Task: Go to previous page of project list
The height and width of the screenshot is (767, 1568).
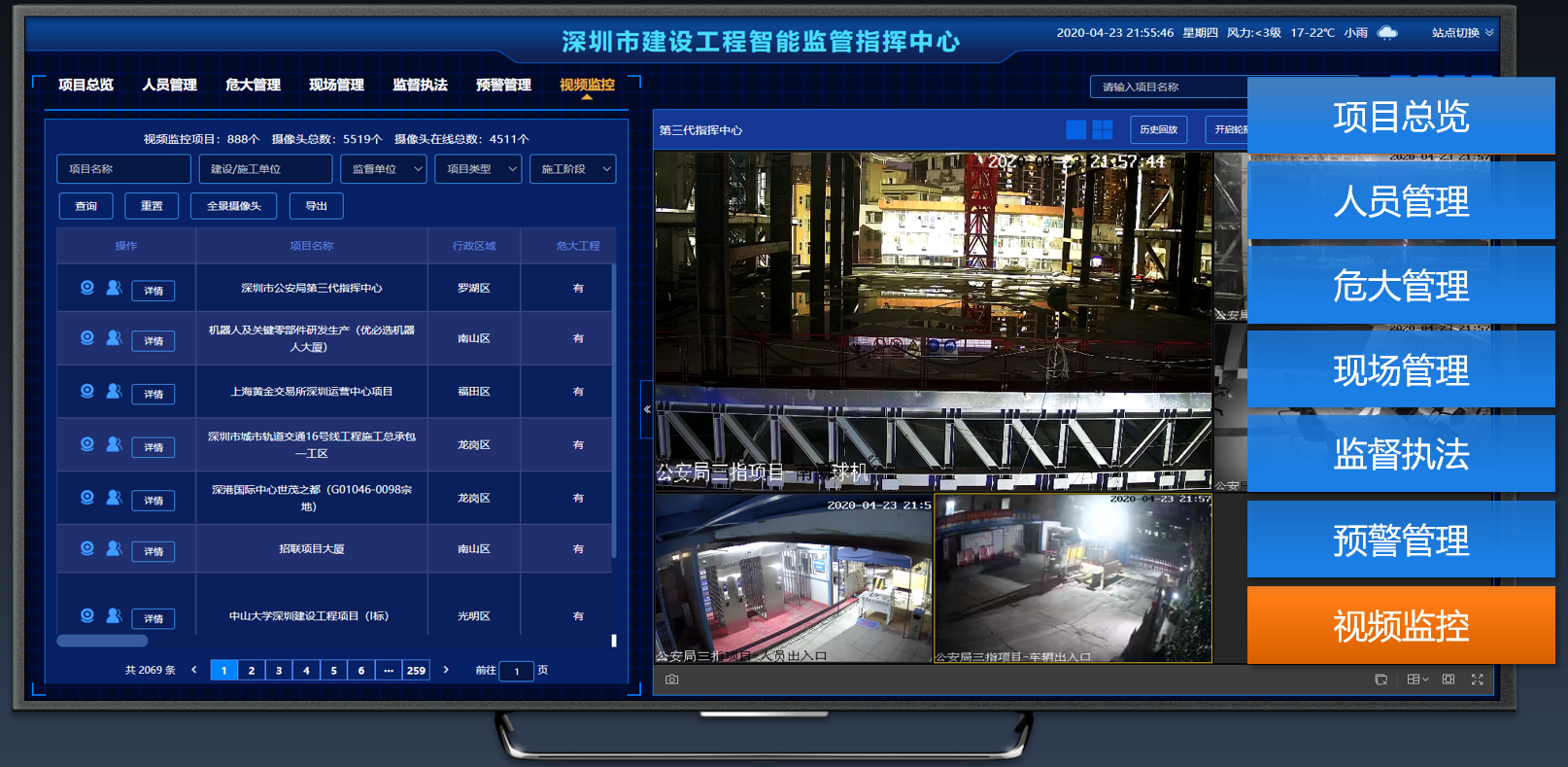Action: [x=194, y=670]
